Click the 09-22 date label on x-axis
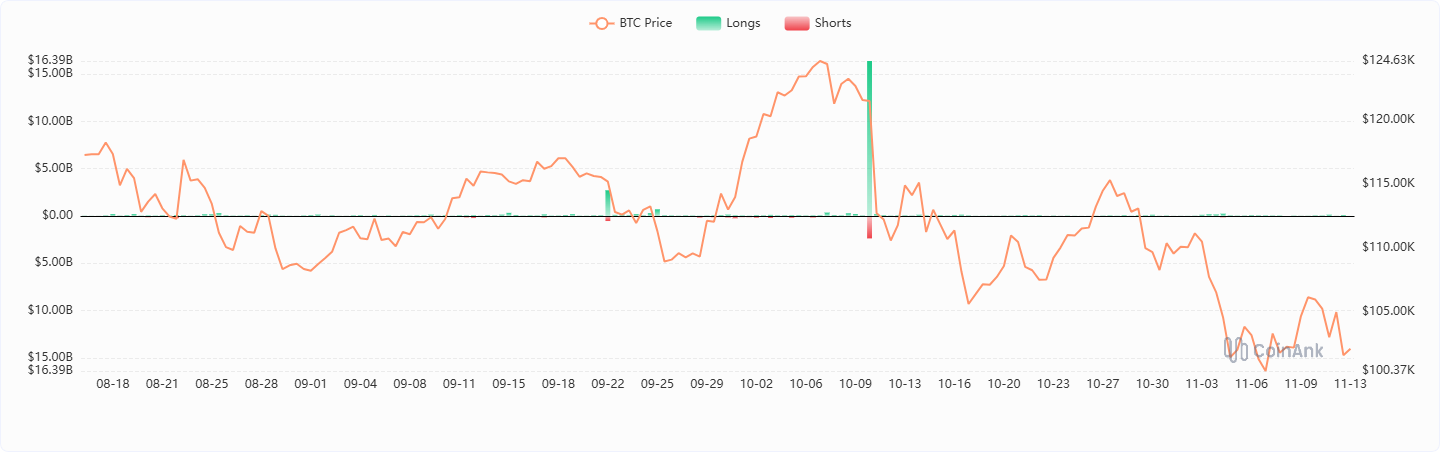 608,384
